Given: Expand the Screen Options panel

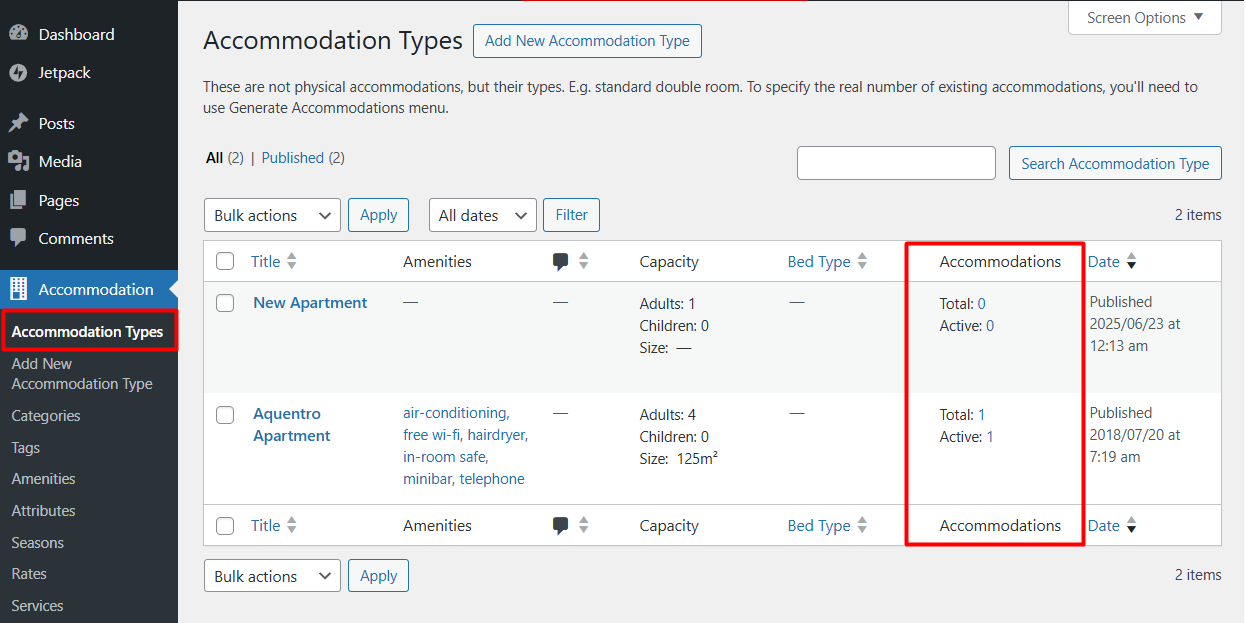Looking at the screenshot, I should point(1145,18).
